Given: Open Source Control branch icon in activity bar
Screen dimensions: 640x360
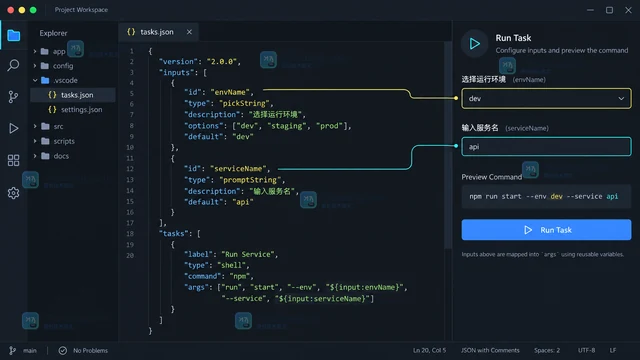Looking at the screenshot, I should pos(13,97).
